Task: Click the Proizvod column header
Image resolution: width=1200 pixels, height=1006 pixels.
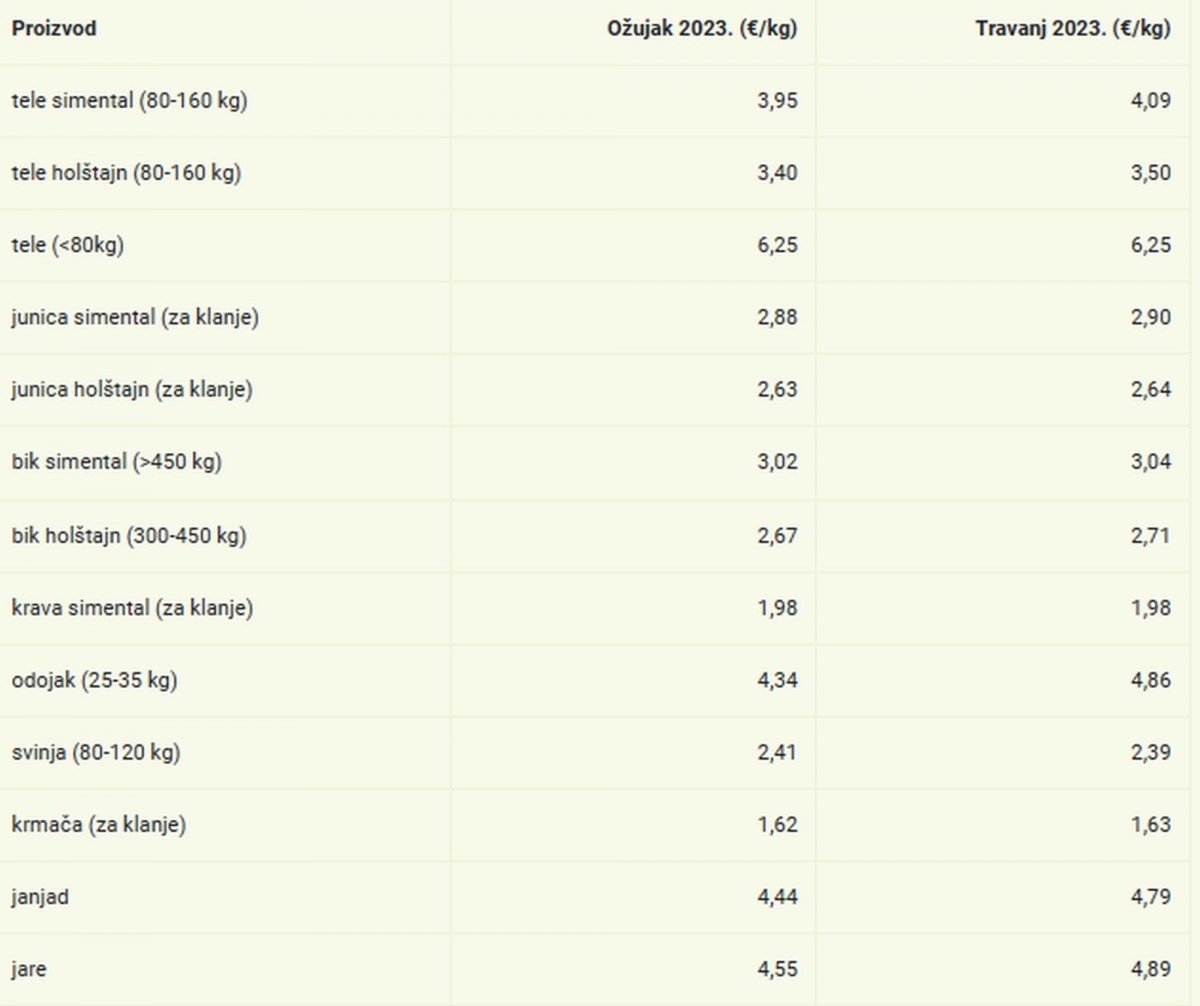Action: [54, 29]
